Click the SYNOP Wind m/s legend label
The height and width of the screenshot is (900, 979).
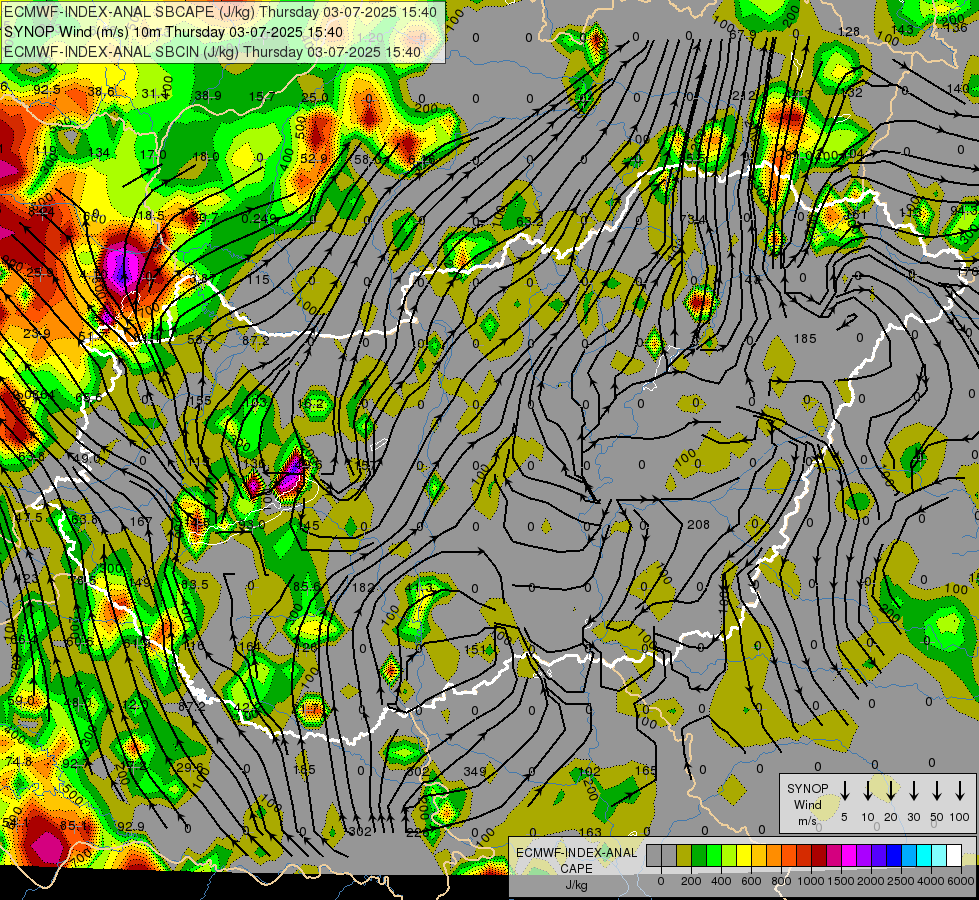(x=807, y=804)
